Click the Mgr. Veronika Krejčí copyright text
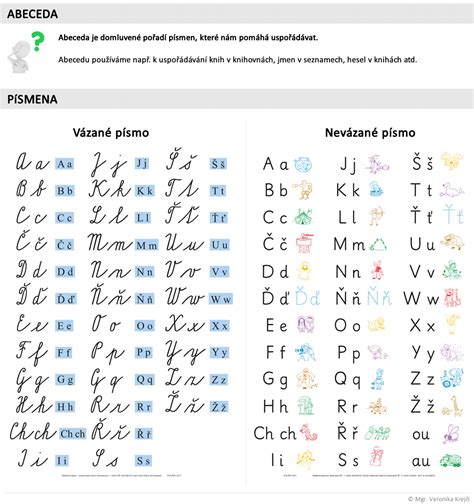Image resolution: width=474 pixels, height=504 pixels. tap(438, 499)
